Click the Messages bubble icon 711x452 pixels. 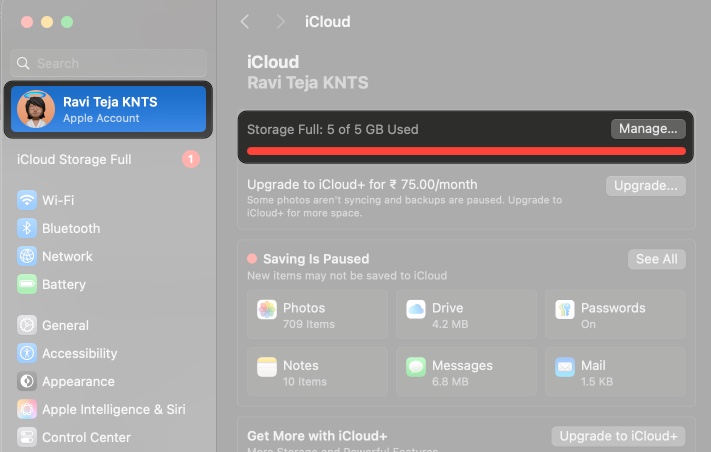[x=416, y=367]
